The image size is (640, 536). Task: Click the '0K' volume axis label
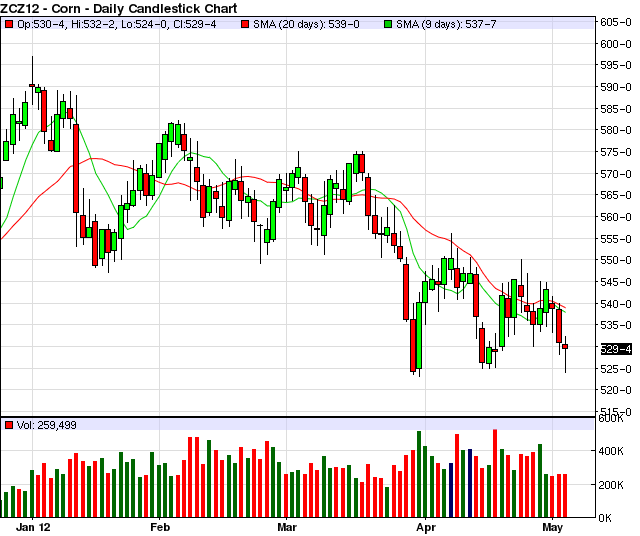tap(605, 518)
